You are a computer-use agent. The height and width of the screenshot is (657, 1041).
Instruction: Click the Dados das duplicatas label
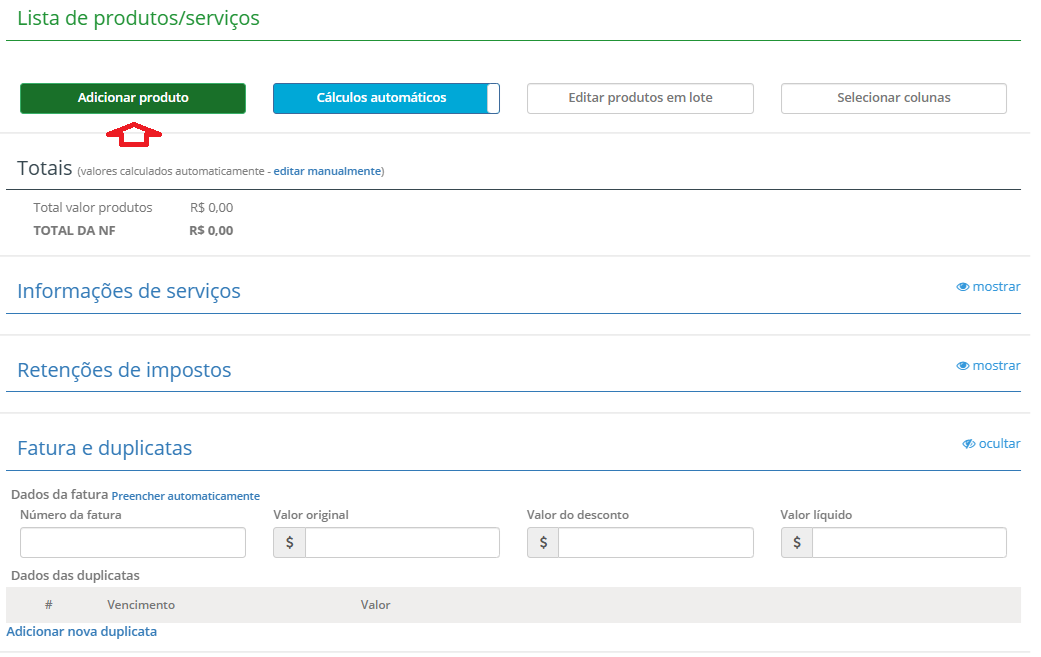[76, 575]
